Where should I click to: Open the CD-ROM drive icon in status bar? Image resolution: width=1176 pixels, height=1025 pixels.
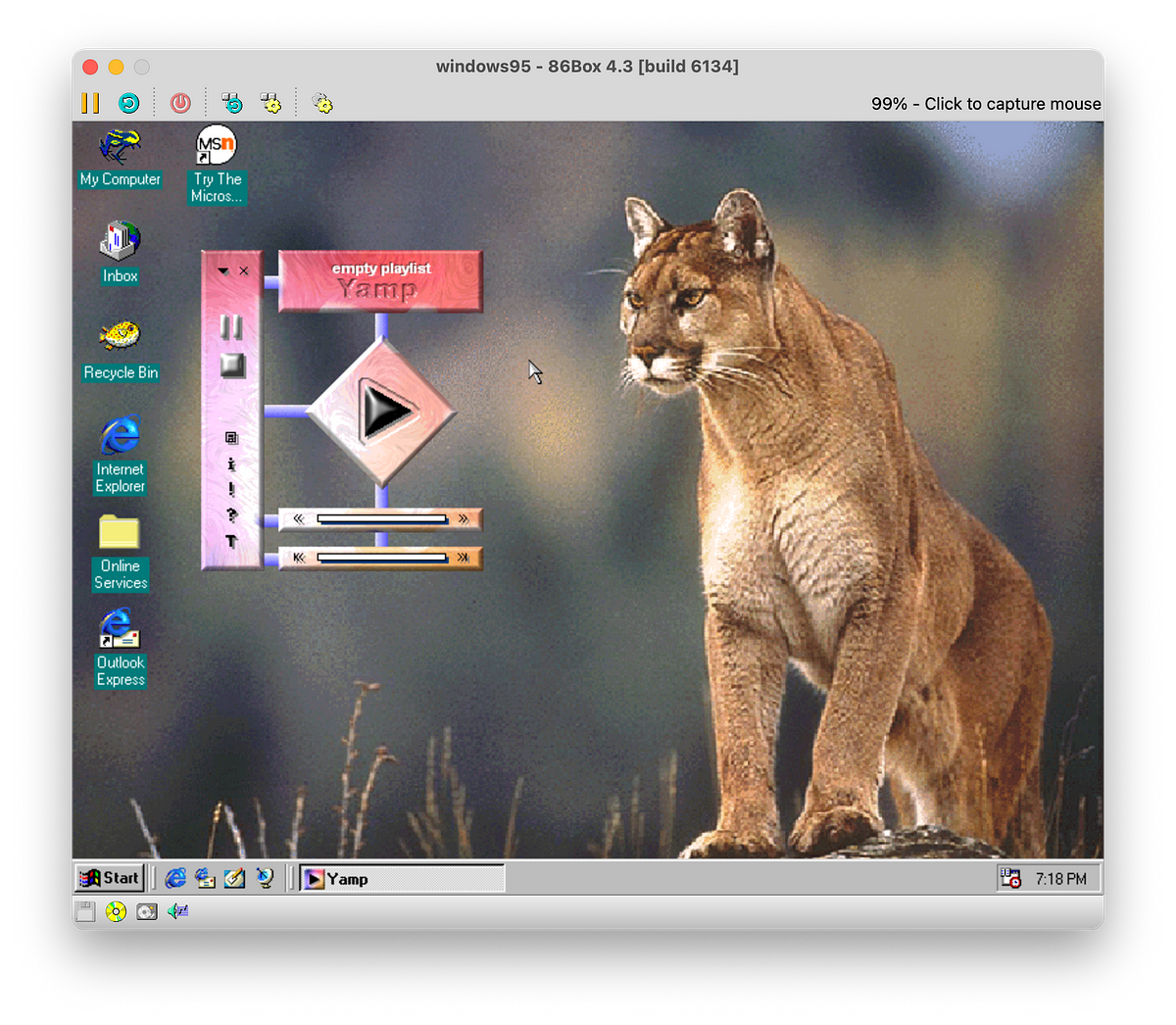(116, 912)
